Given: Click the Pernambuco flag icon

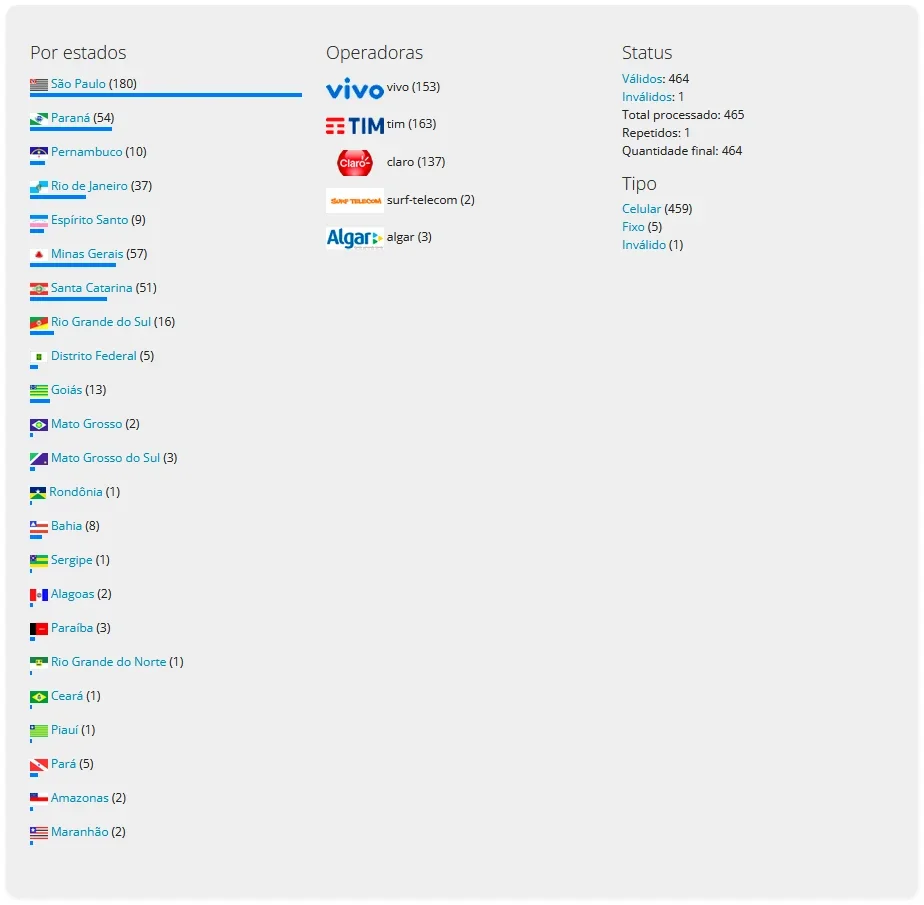Looking at the screenshot, I should [x=39, y=153].
